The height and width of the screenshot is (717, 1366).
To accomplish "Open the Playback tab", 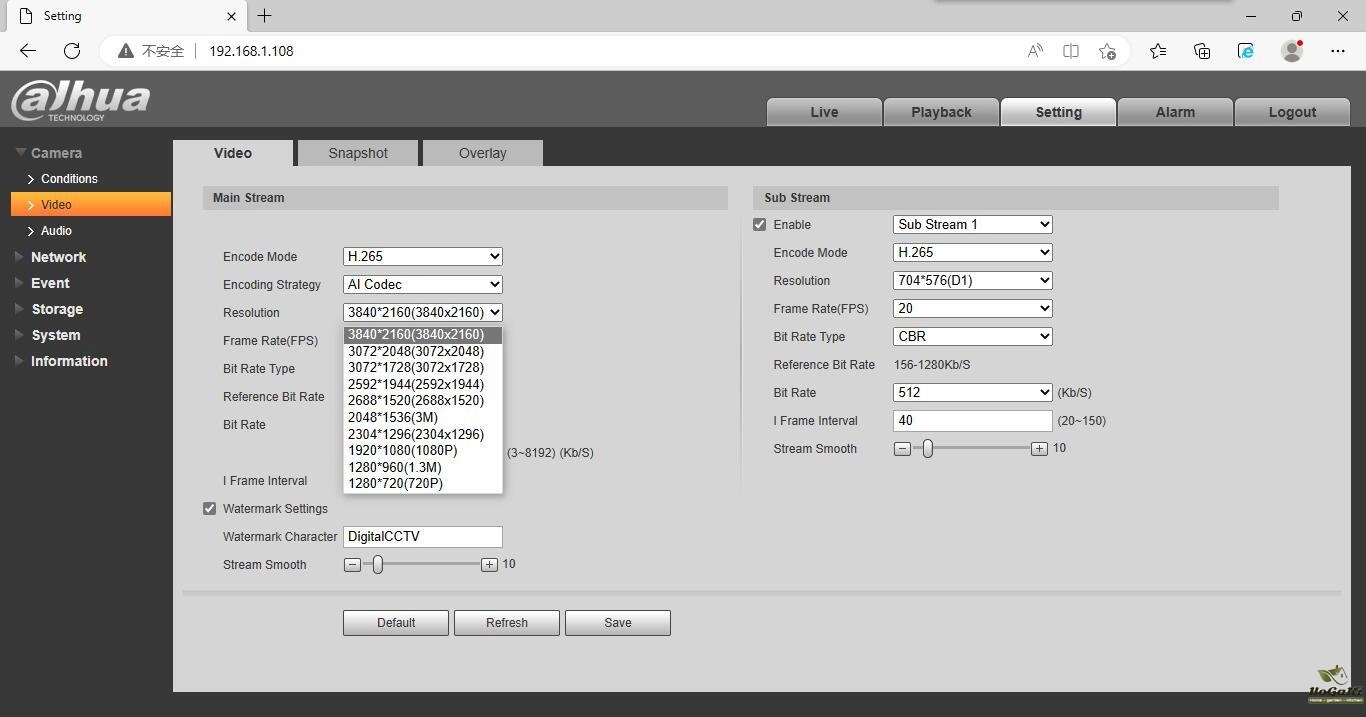I will [941, 112].
